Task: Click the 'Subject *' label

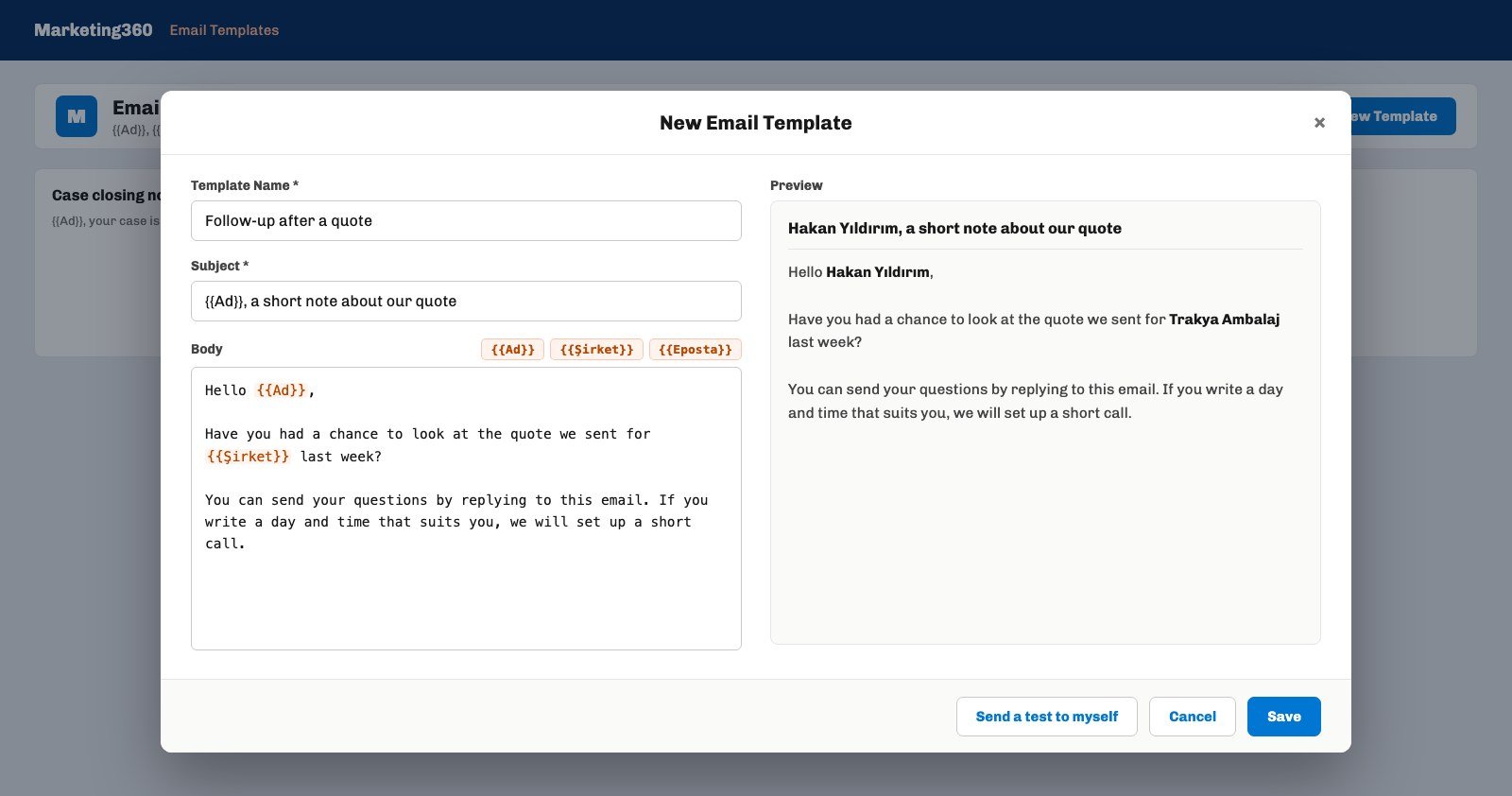Action: [x=220, y=266]
